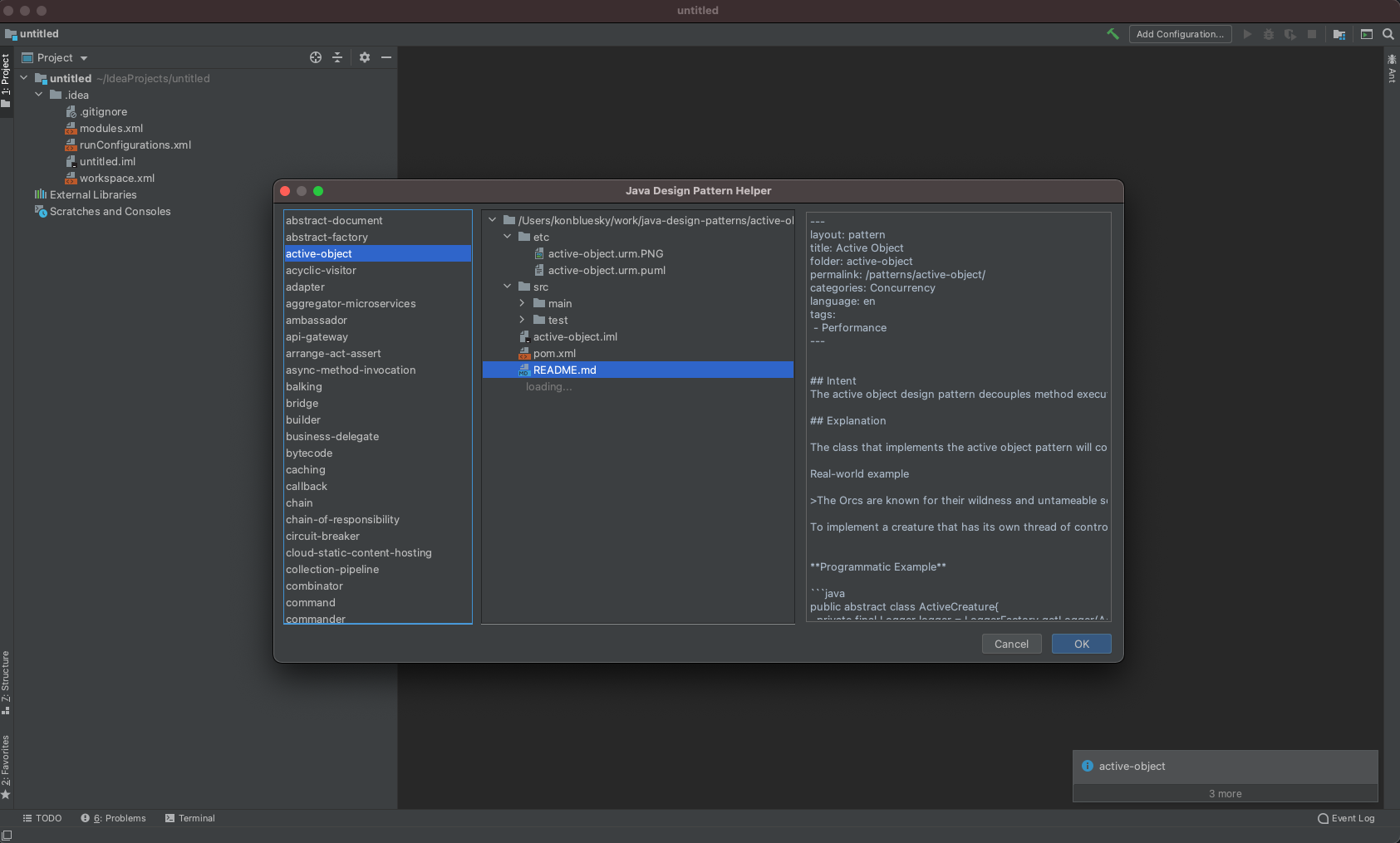Select adapter pattern in the list

pyautogui.click(x=378, y=287)
